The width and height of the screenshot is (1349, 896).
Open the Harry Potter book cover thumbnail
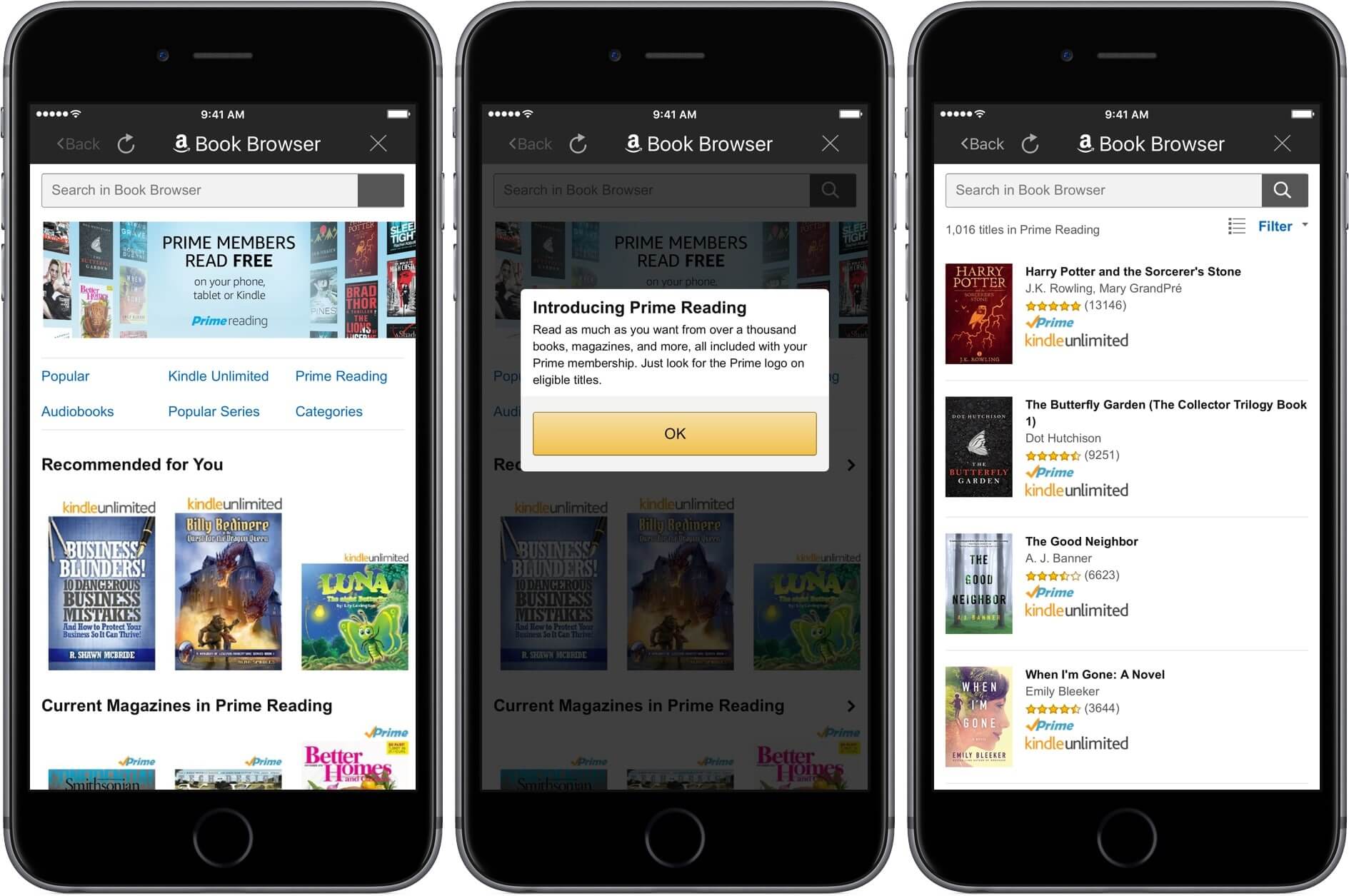point(978,314)
